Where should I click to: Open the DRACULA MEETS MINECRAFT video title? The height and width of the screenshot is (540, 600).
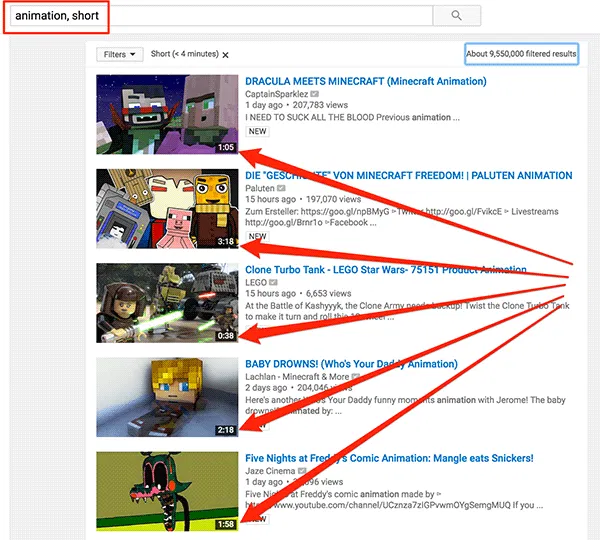point(365,82)
